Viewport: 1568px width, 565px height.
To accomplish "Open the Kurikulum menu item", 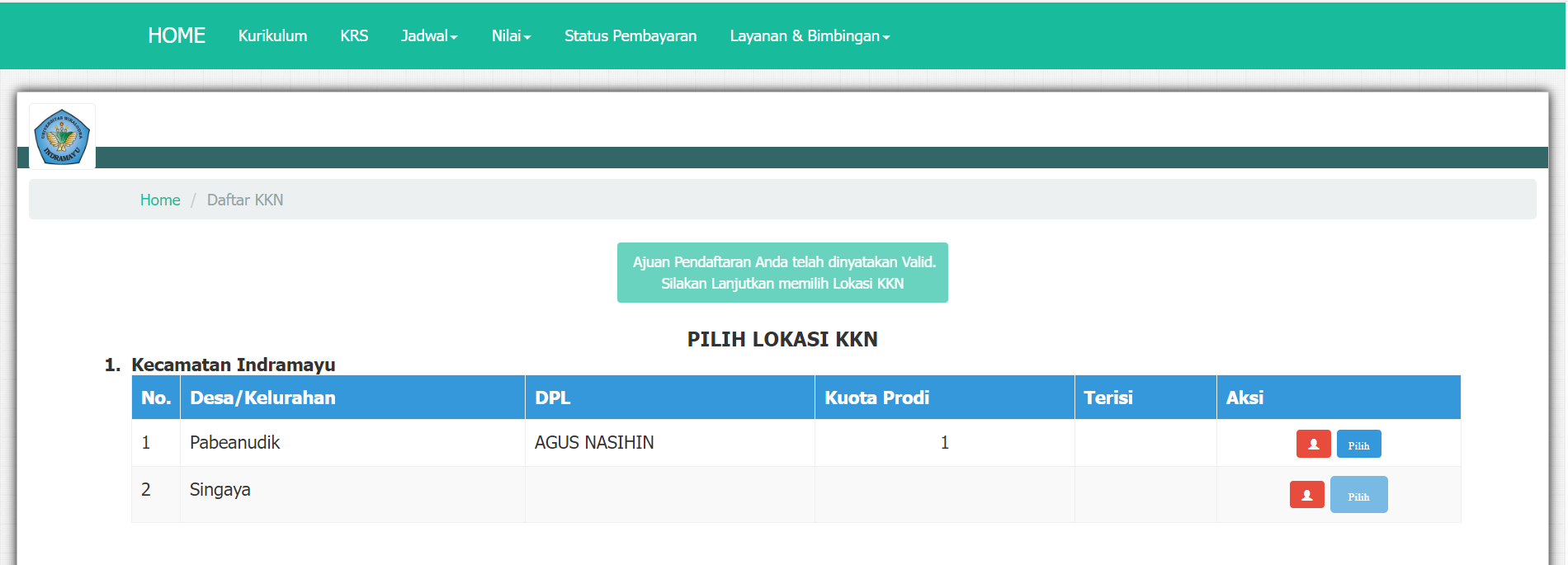I will click(272, 36).
